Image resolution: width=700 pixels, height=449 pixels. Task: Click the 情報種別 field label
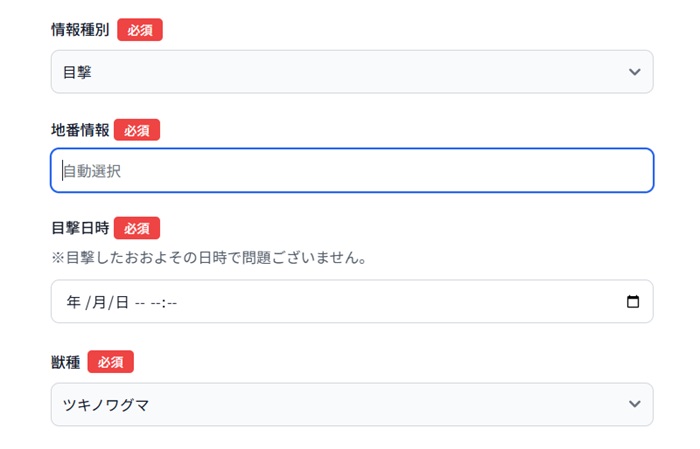click(x=80, y=30)
